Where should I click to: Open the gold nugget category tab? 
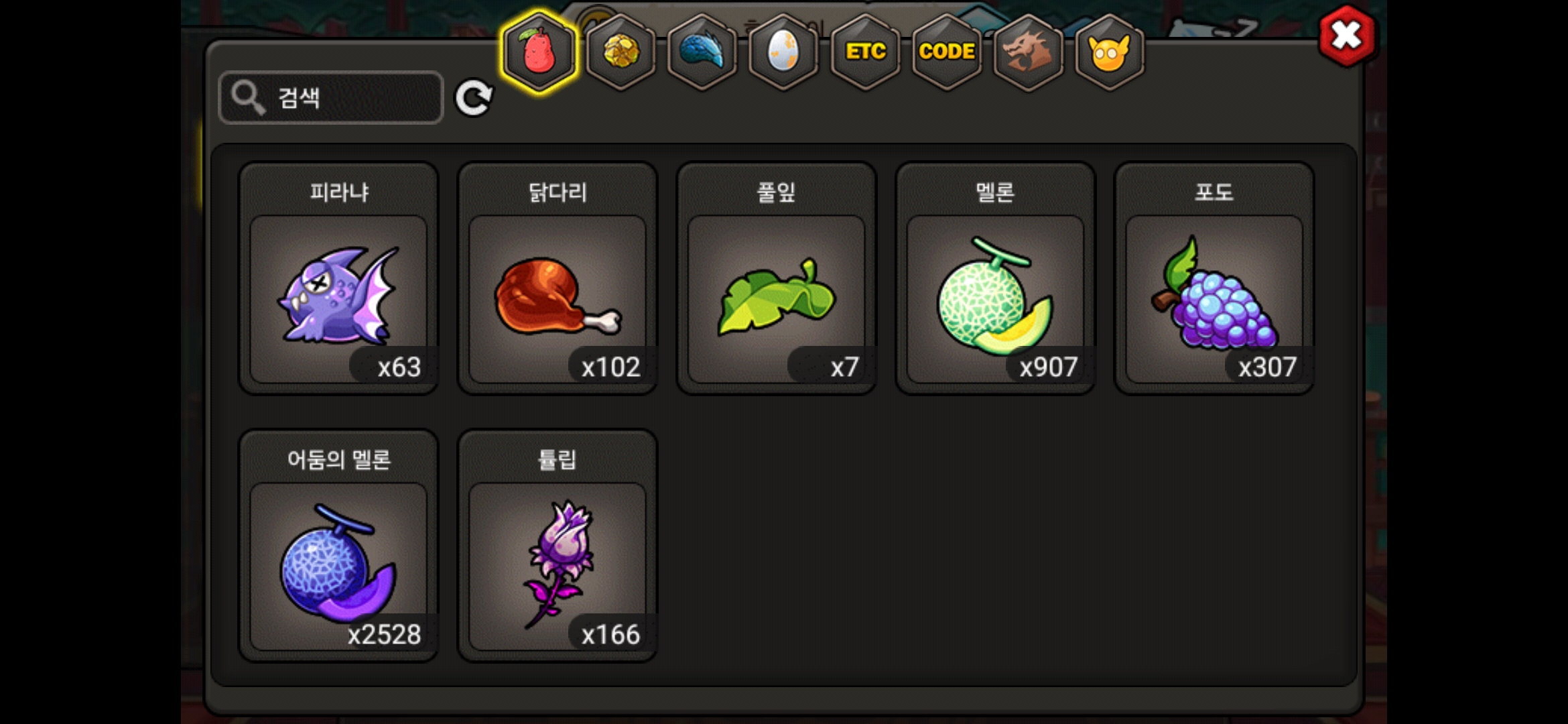point(621,52)
